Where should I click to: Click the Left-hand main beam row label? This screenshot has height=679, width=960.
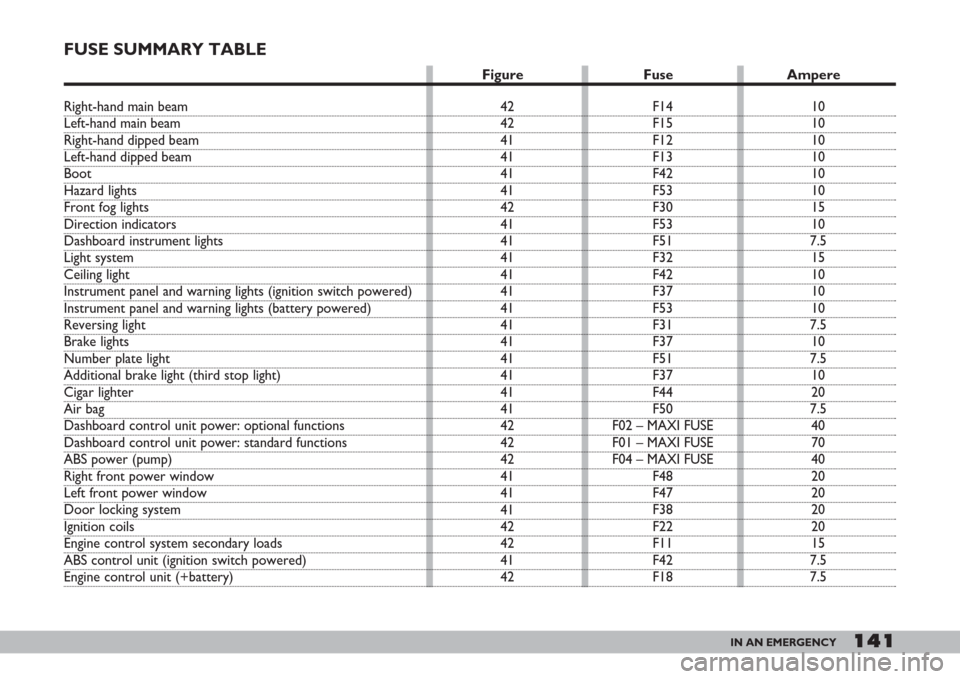coord(122,123)
